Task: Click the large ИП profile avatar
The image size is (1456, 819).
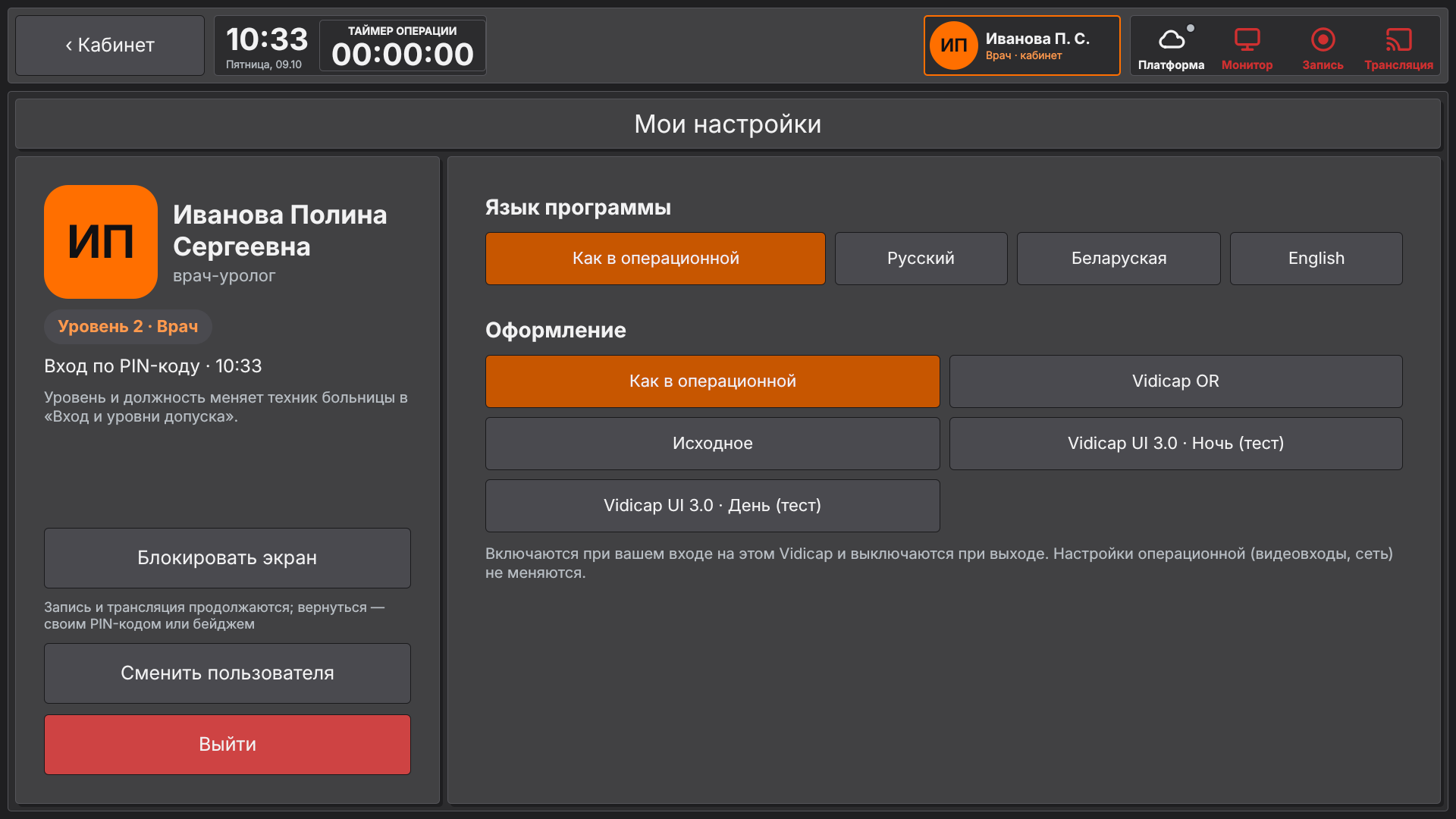Action: click(x=101, y=242)
